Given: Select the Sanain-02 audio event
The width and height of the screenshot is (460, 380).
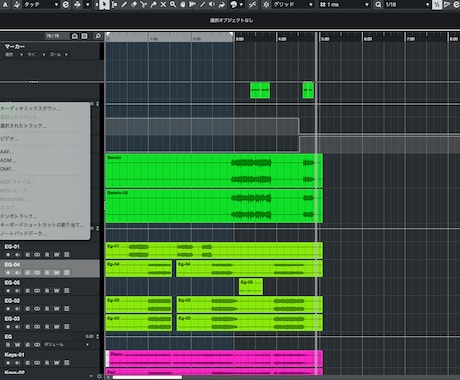Looking at the screenshot, I should [214, 206].
